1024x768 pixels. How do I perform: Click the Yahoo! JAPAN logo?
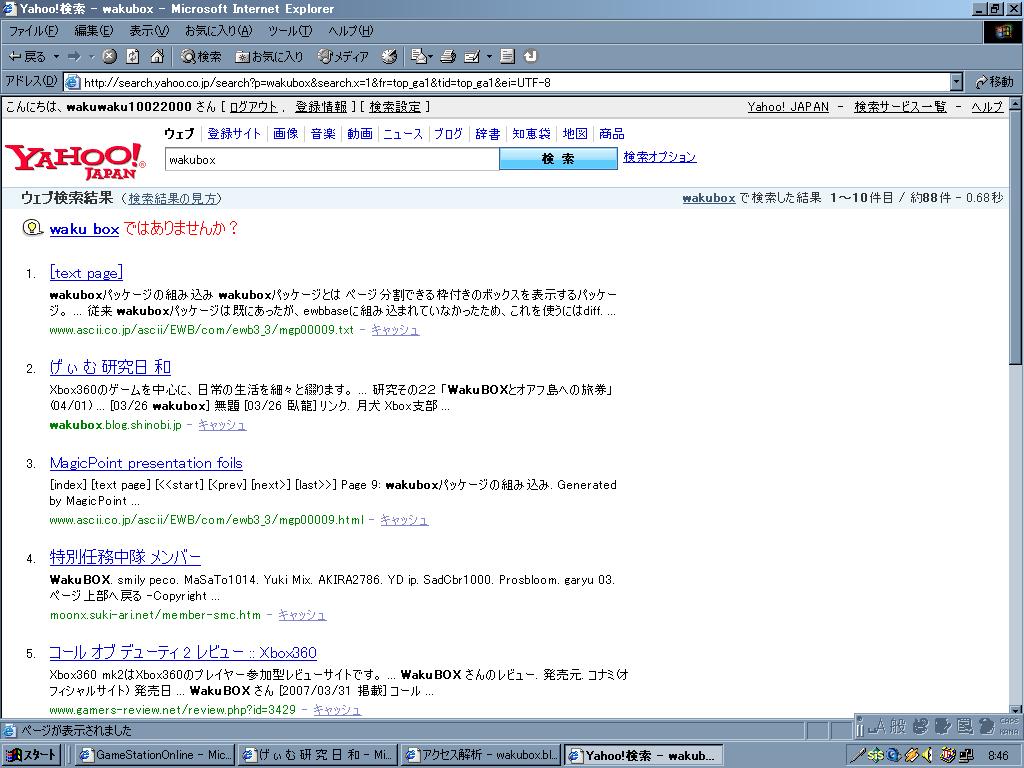click(75, 161)
